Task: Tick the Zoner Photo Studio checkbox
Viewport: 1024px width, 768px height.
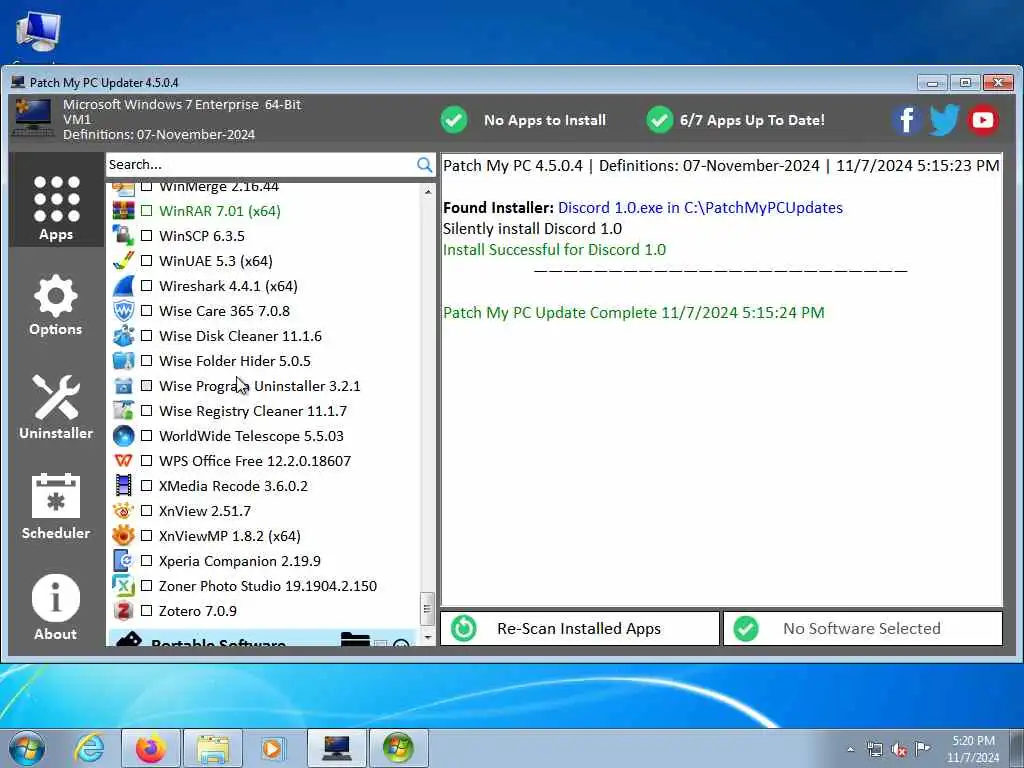Action: click(x=146, y=586)
